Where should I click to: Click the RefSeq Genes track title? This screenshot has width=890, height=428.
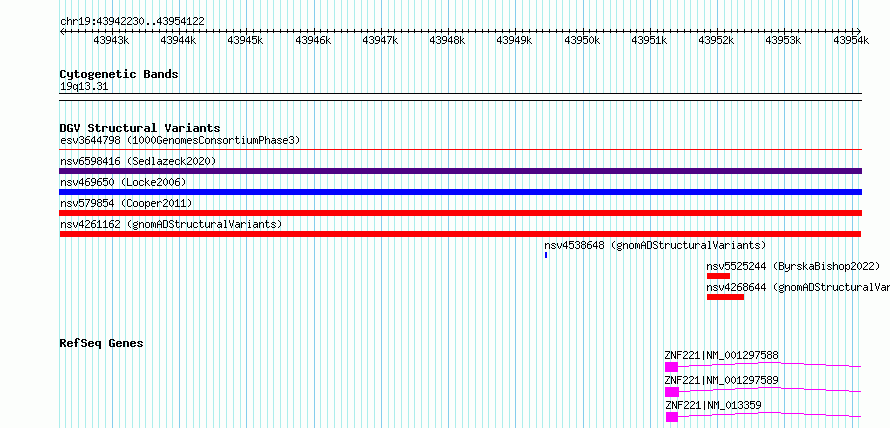(101, 343)
